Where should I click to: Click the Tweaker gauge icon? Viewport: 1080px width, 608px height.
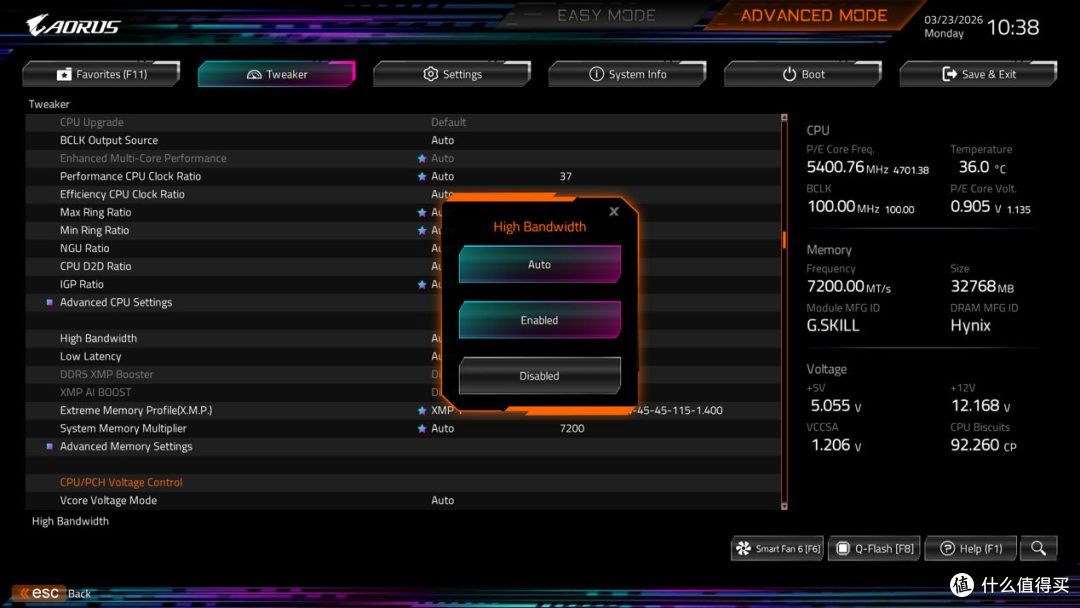click(x=254, y=74)
